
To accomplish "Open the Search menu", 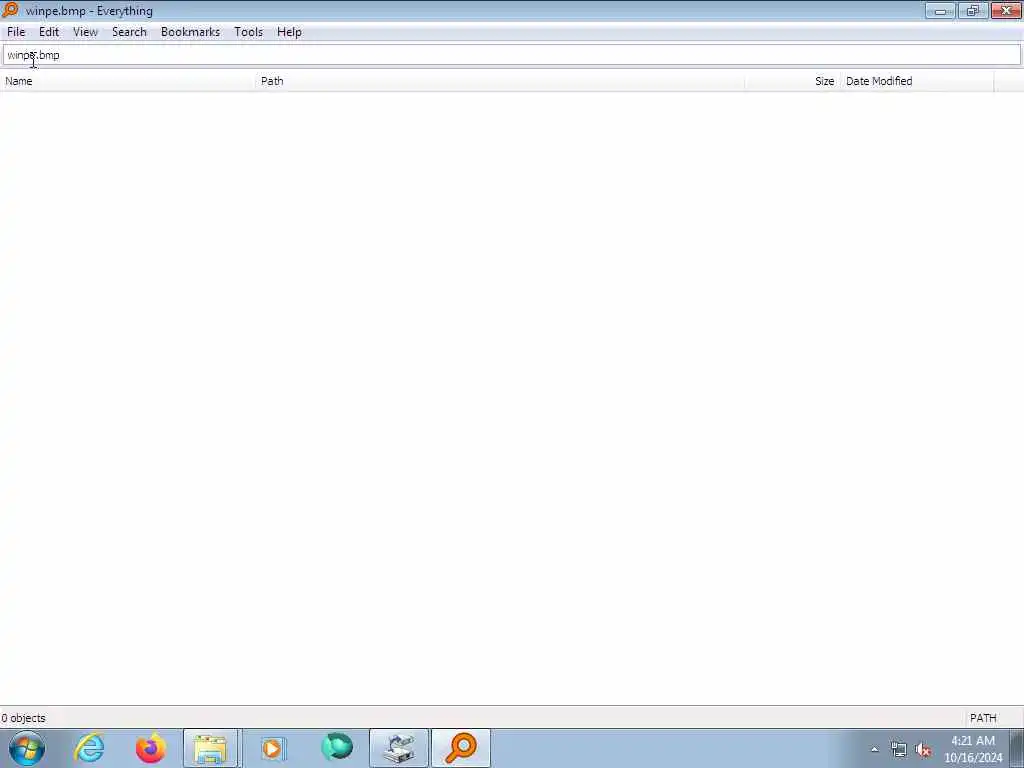I will 129,32.
